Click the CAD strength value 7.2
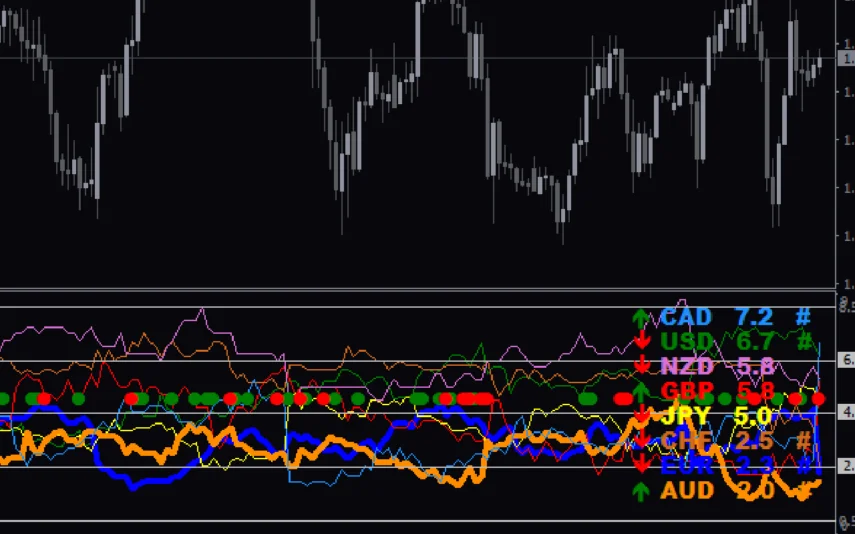 click(x=754, y=318)
